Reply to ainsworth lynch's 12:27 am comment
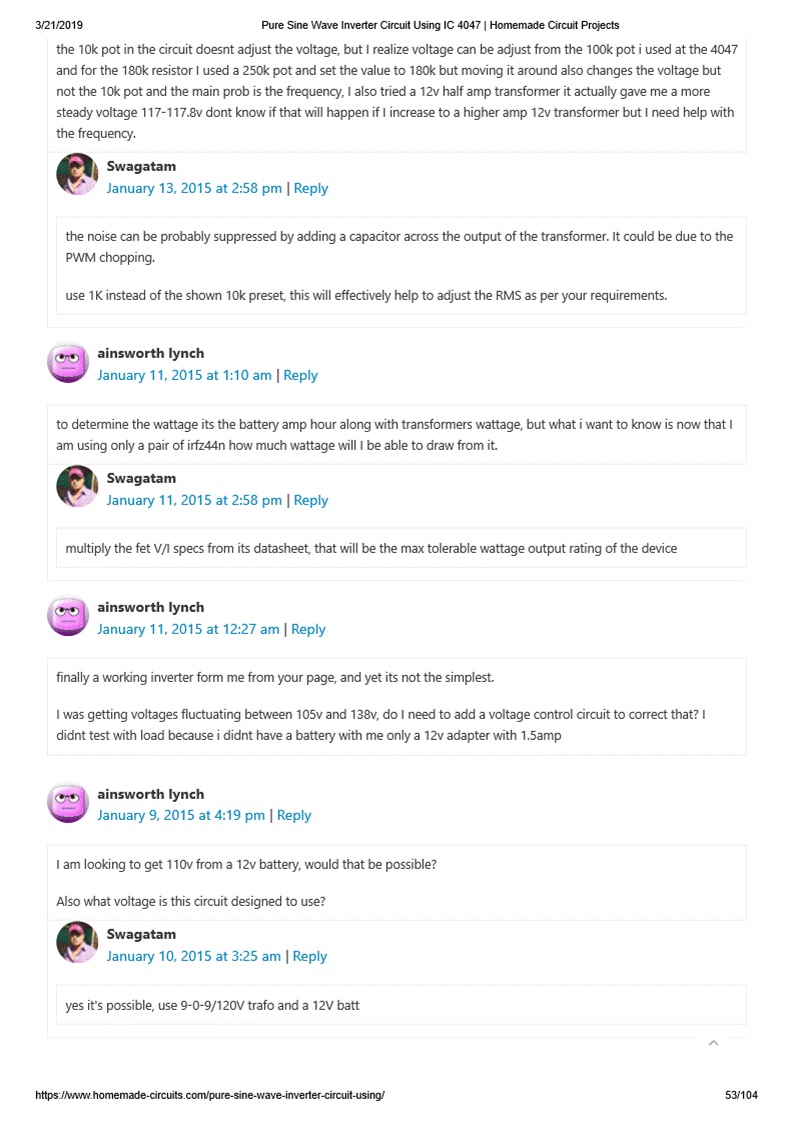 click(x=308, y=629)
